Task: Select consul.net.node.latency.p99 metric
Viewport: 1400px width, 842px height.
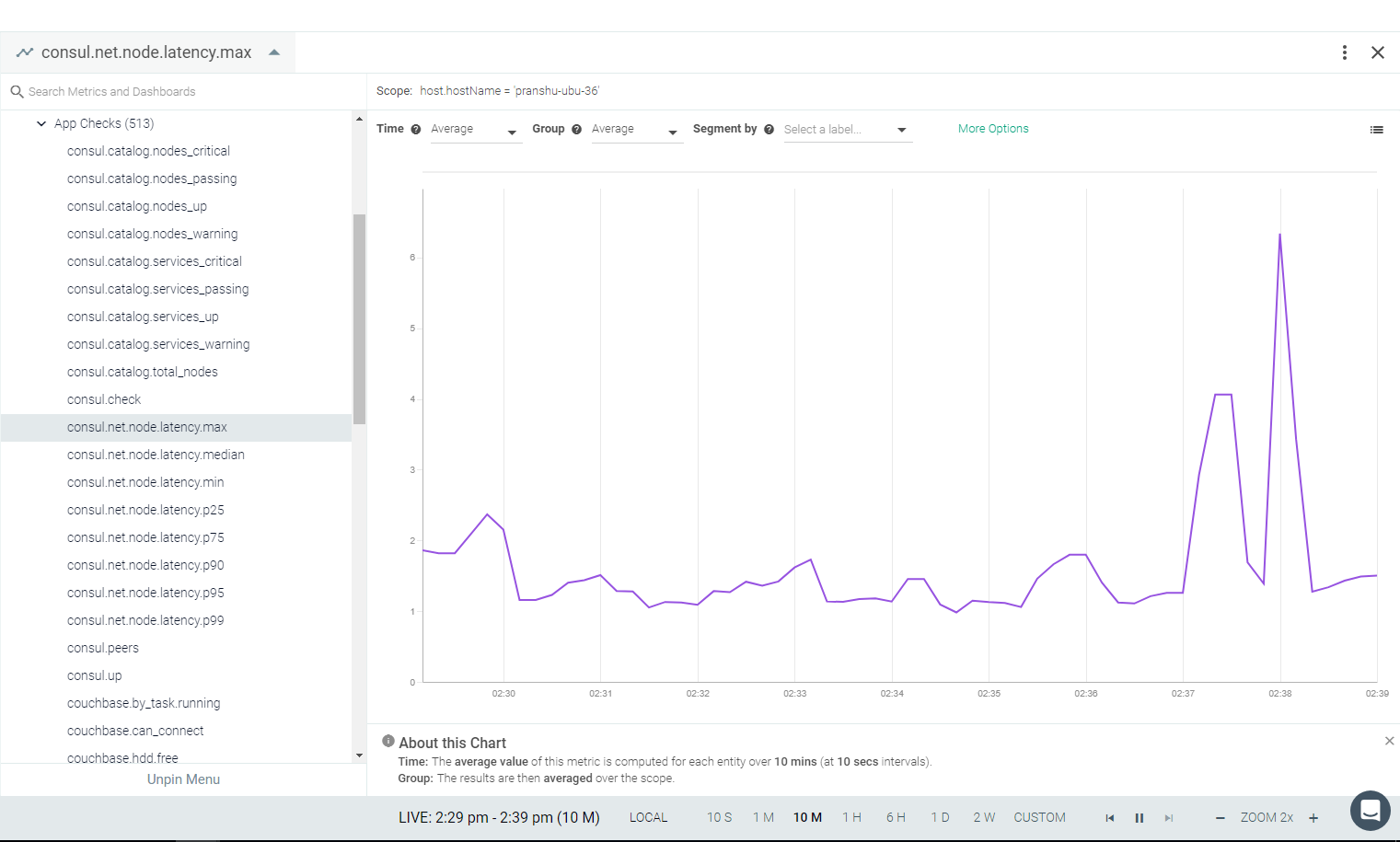Action: click(177, 620)
